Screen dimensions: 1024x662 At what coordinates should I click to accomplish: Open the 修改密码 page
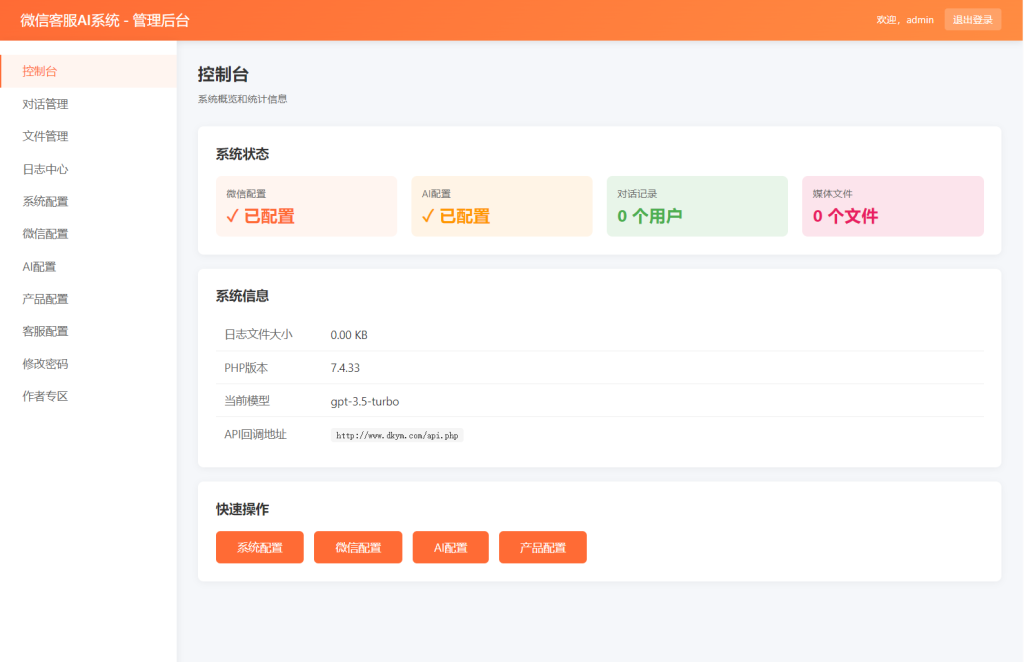pos(46,363)
